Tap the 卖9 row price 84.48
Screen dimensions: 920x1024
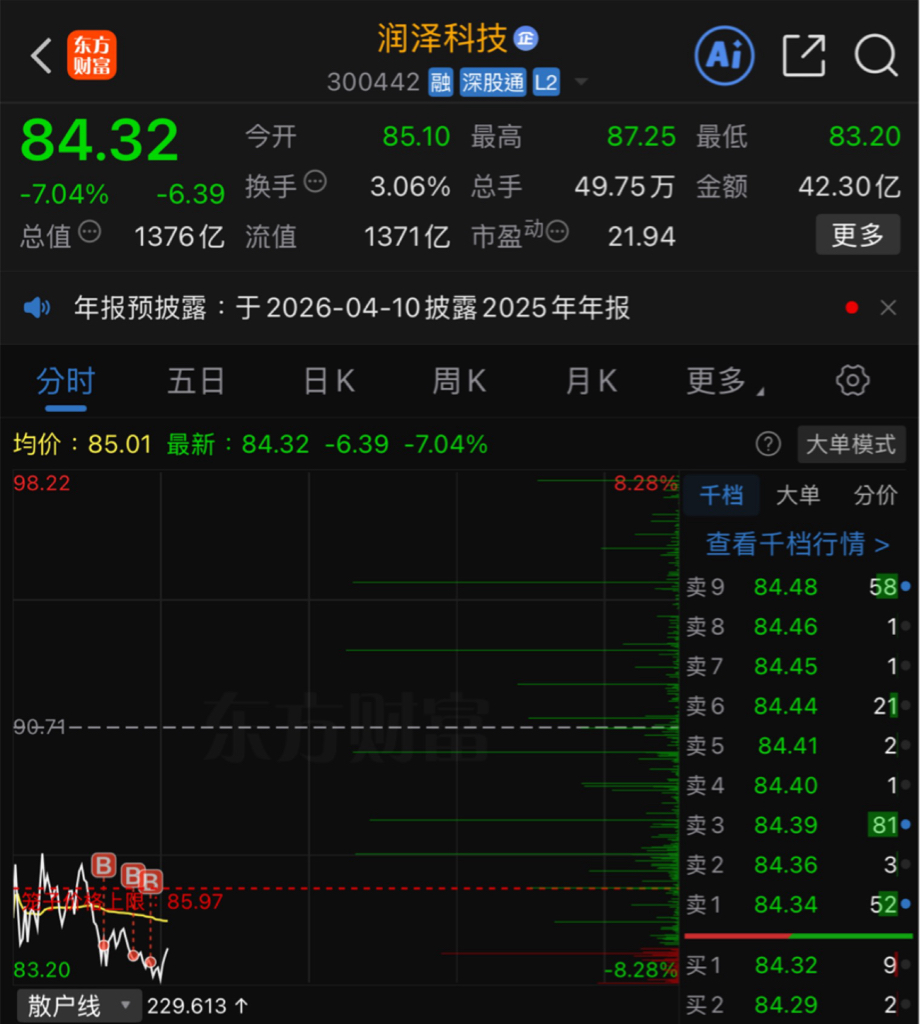tap(785, 587)
